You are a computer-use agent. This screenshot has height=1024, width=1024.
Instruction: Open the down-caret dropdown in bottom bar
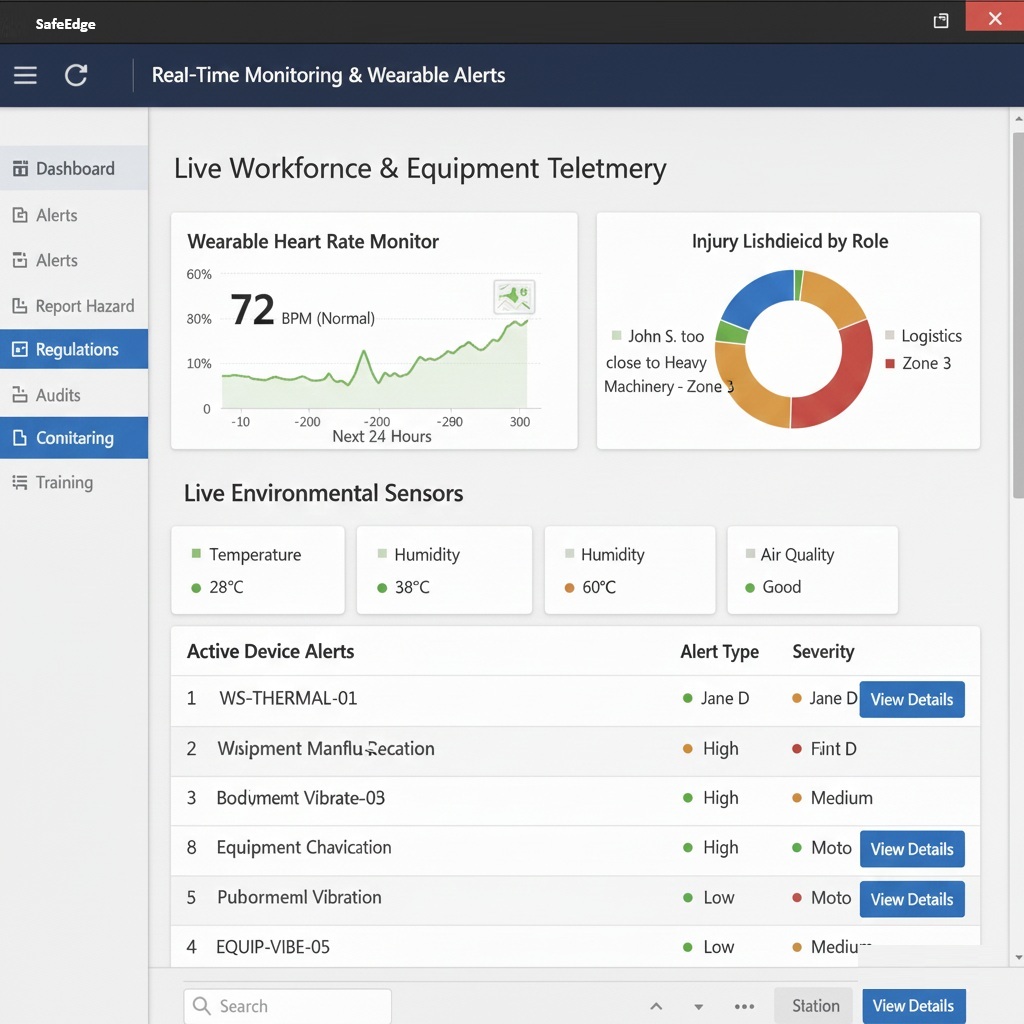699,1007
